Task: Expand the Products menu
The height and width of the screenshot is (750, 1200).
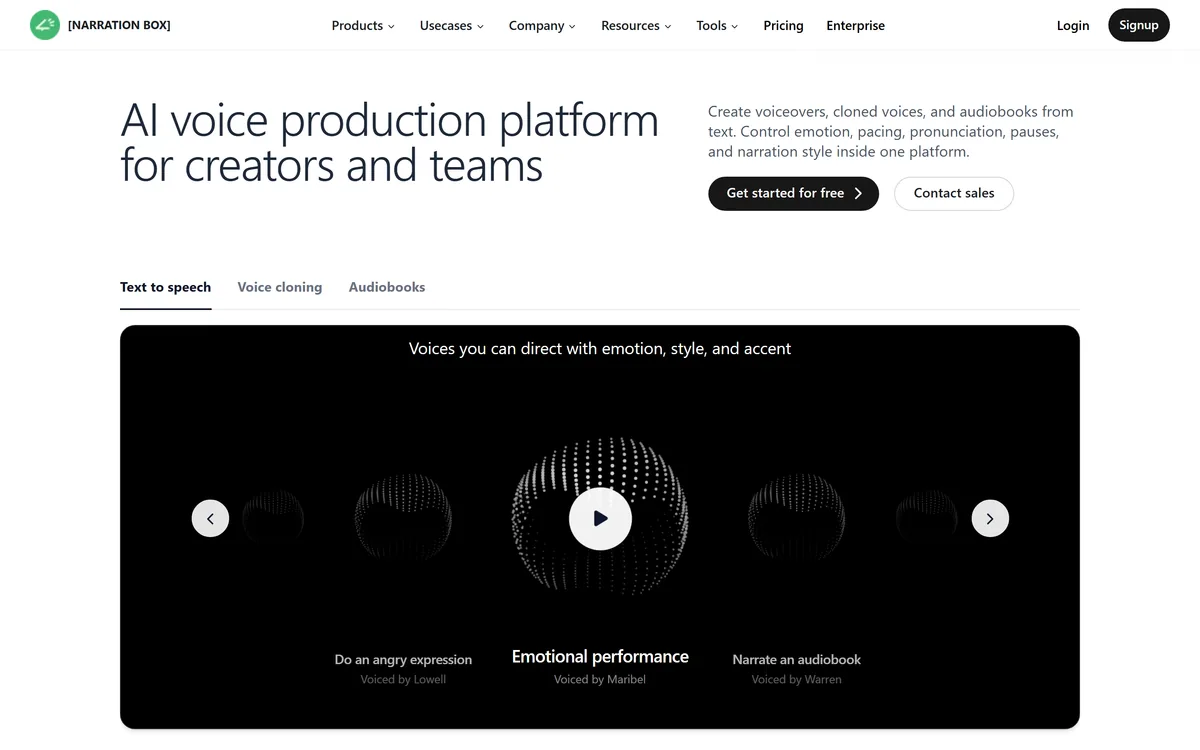Action: (363, 26)
